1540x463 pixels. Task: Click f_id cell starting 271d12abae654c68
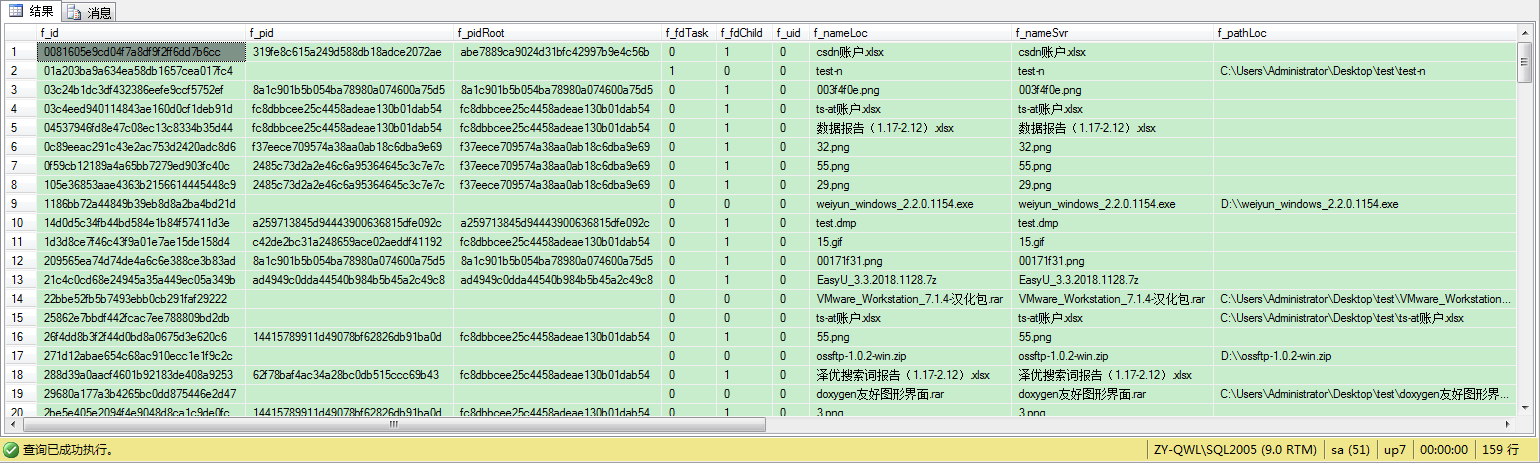tap(141, 355)
